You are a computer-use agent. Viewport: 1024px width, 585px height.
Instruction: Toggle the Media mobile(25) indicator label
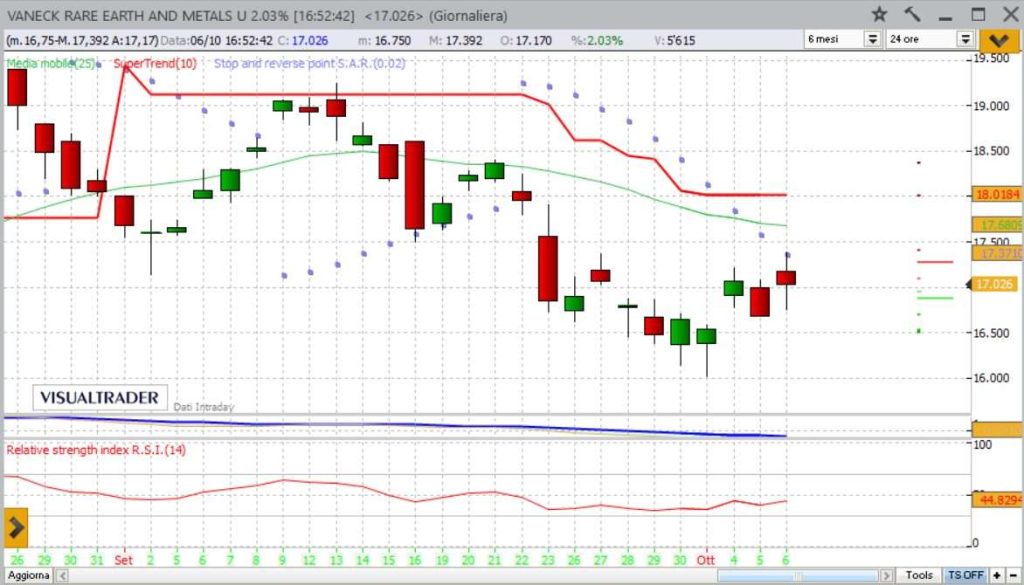[50, 64]
